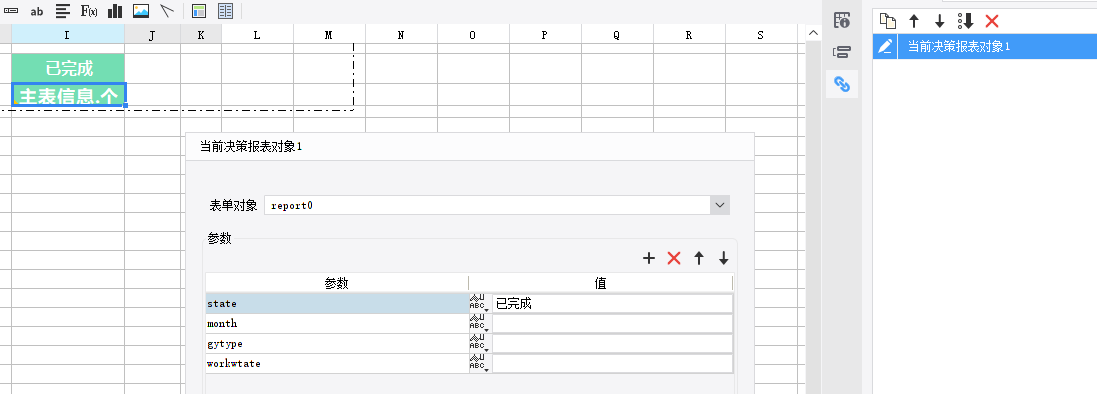The image size is (1097, 394).
Task: Open the conditional attributes panel icon
Action: point(842,52)
